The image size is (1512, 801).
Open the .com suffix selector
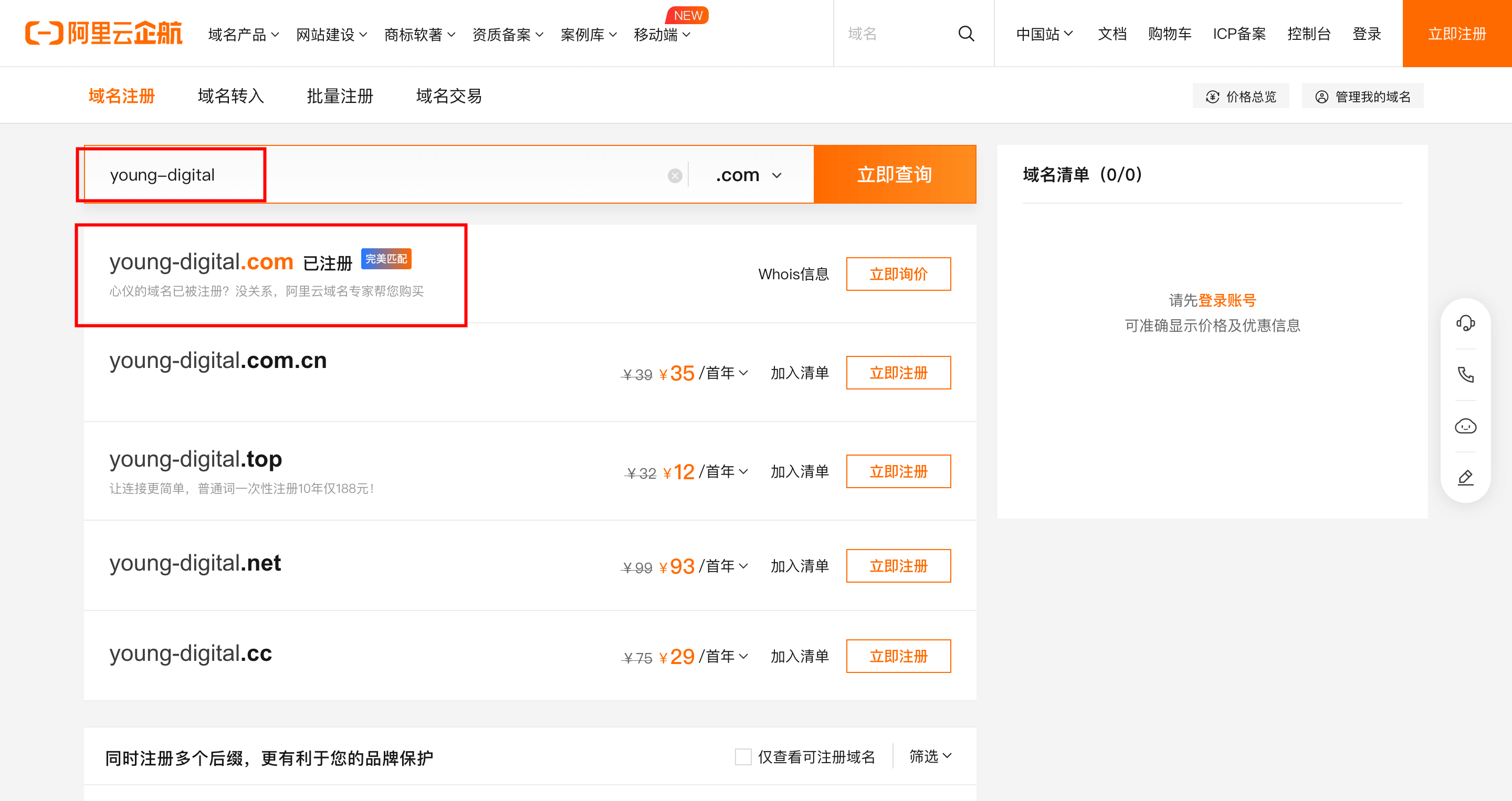[x=749, y=175]
